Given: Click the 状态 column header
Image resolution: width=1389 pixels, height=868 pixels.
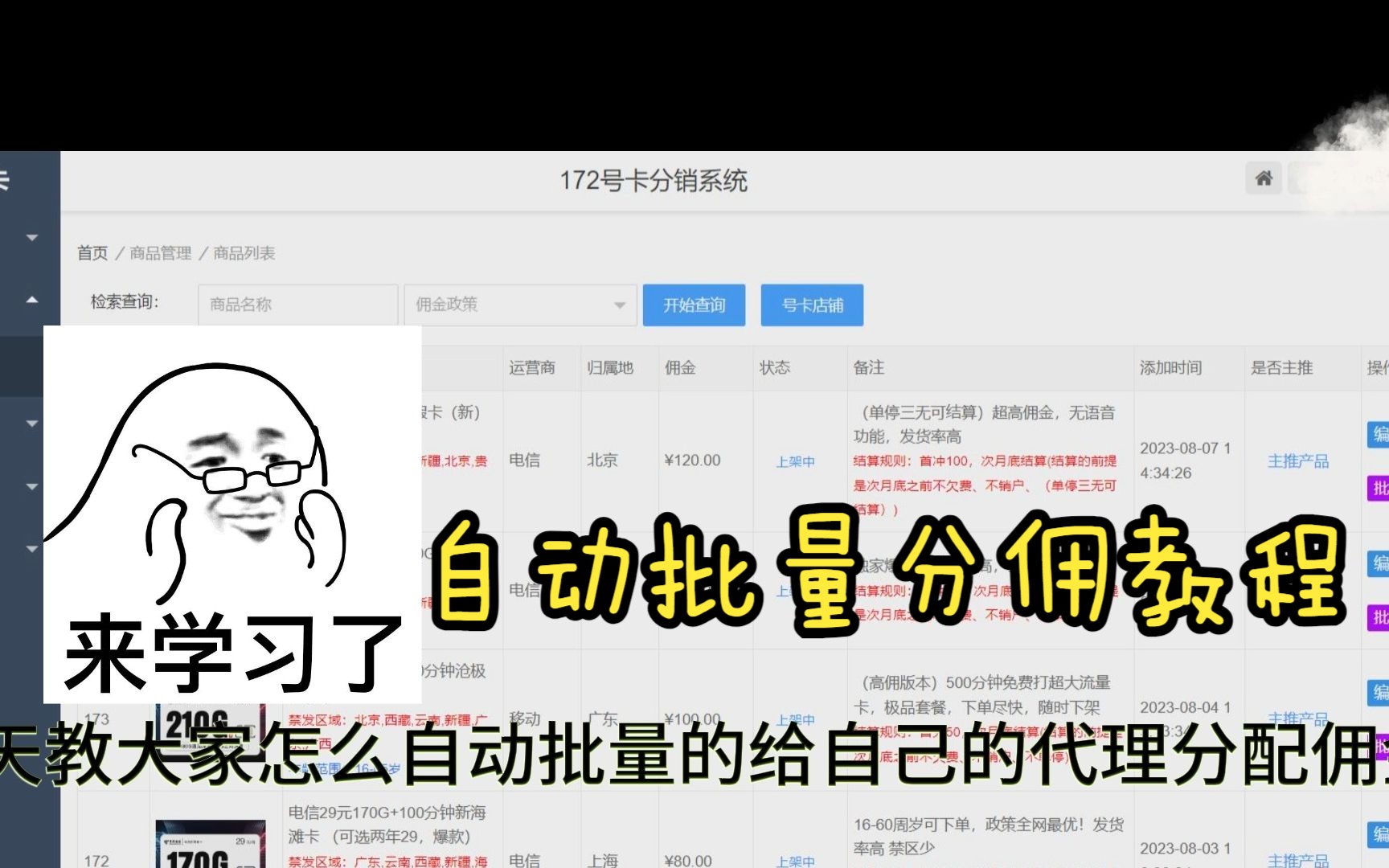Looking at the screenshot, I should pyautogui.click(x=775, y=367).
